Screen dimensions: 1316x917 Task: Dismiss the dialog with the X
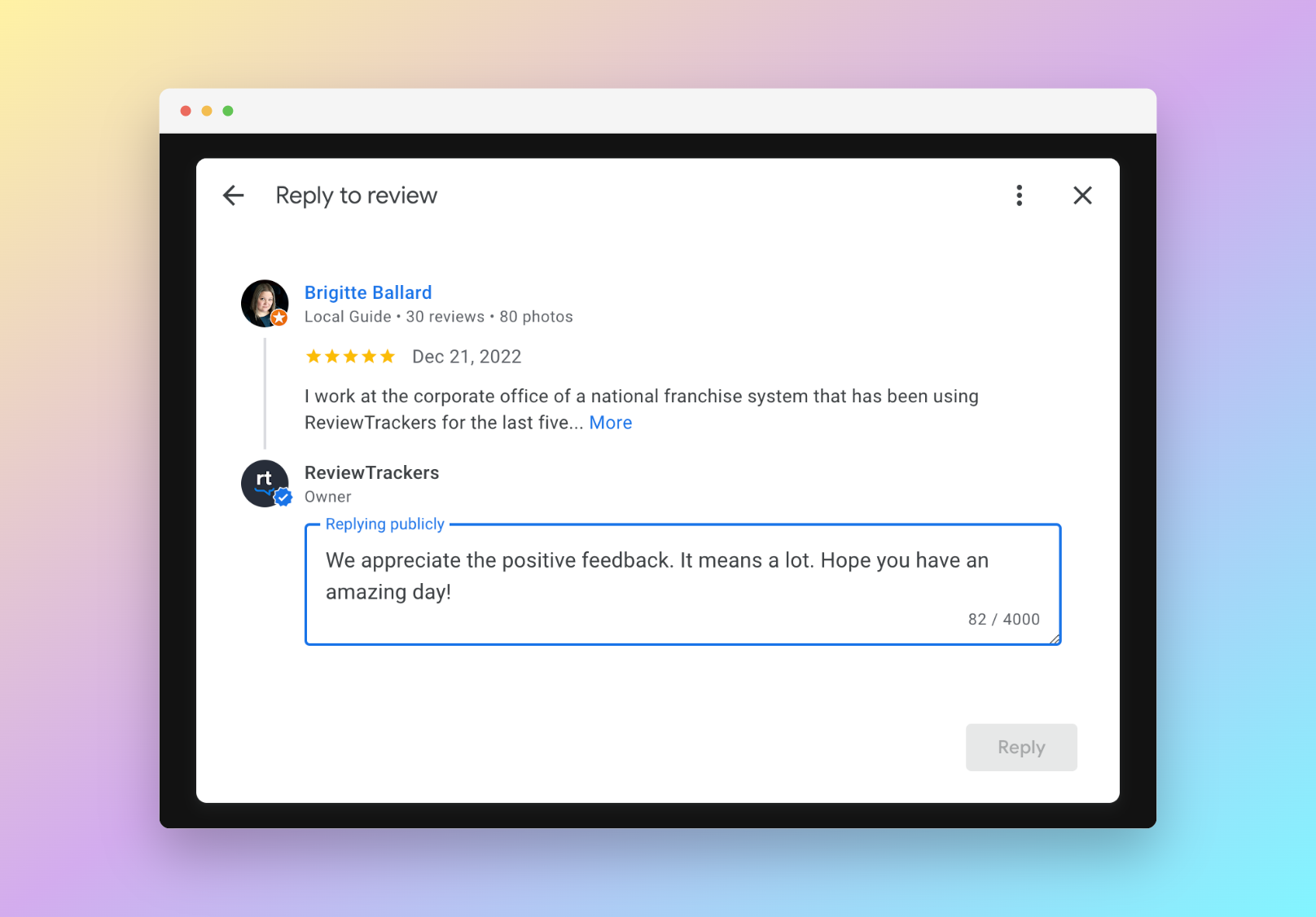[x=1082, y=195]
